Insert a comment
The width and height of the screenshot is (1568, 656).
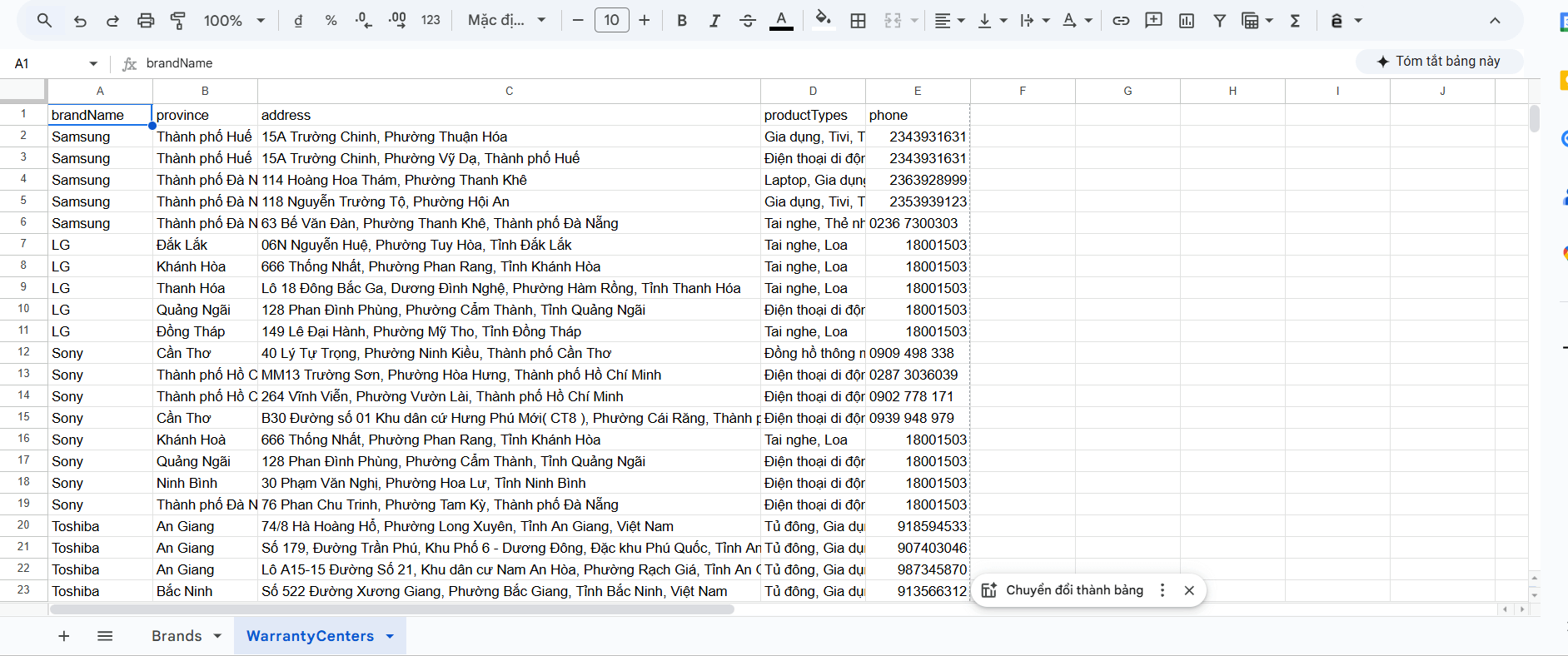(x=1153, y=21)
